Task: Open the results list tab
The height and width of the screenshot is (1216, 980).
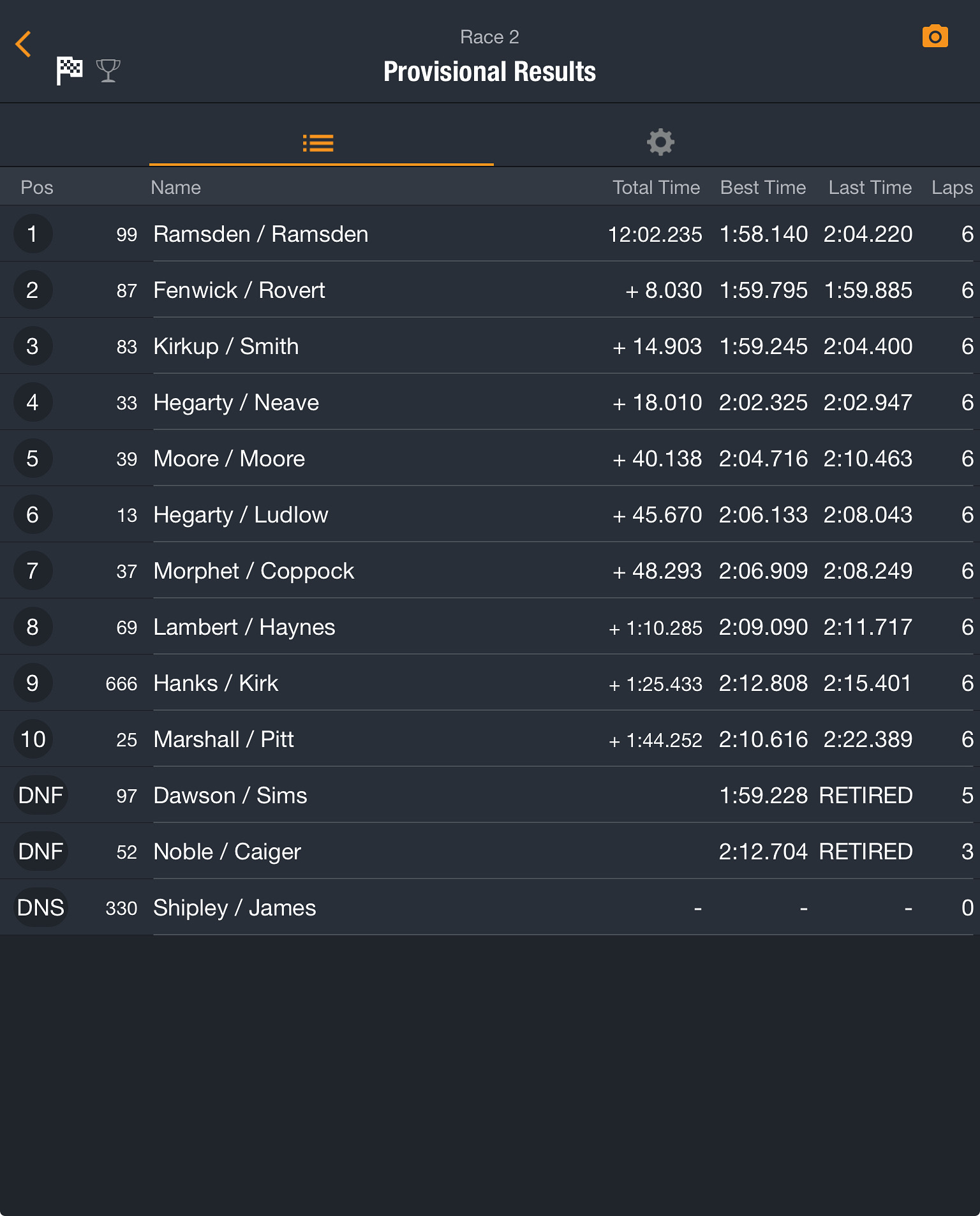Action: click(318, 143)
